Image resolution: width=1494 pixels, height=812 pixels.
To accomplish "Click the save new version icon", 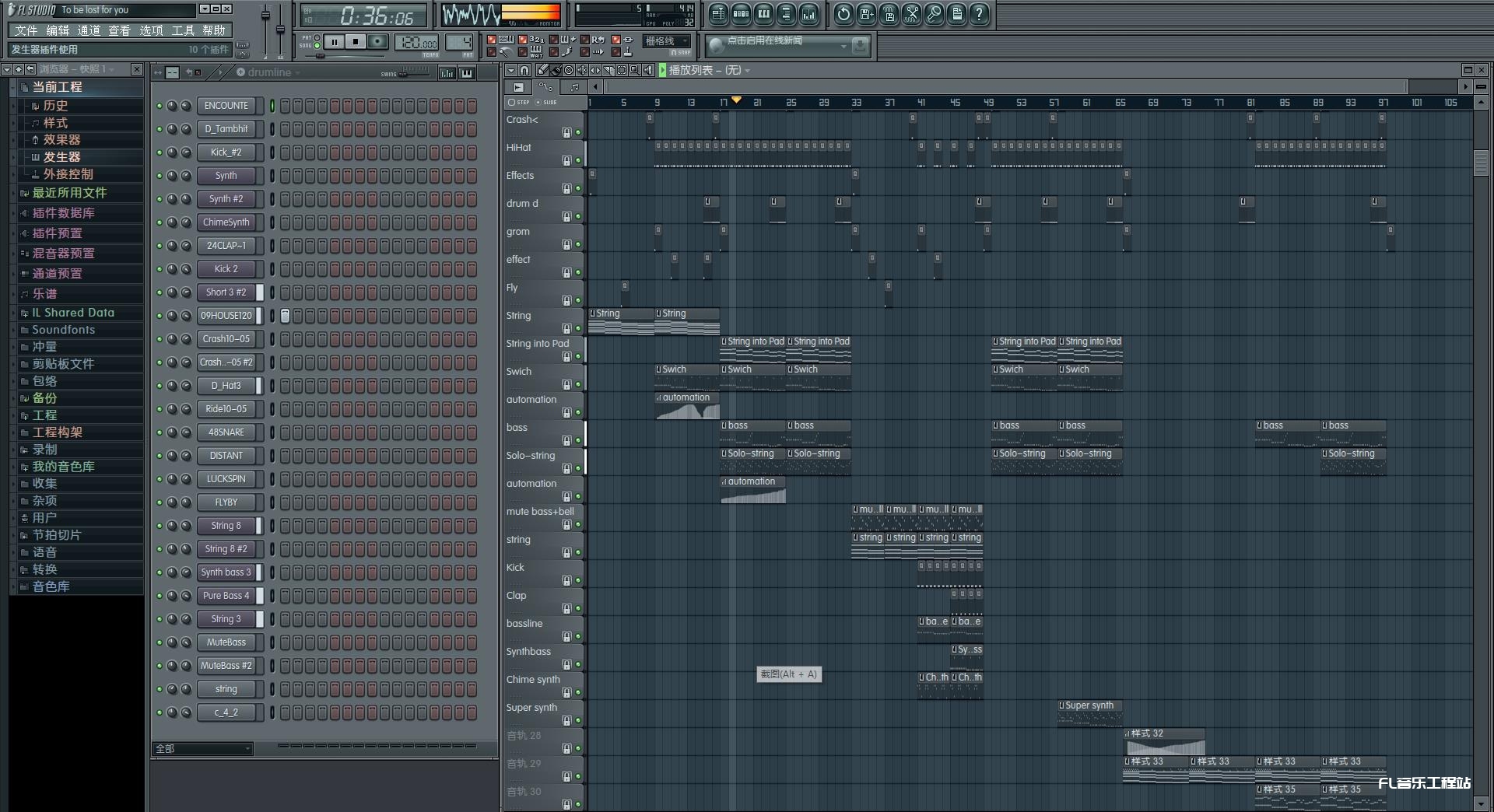I will (x=866, y=14).
